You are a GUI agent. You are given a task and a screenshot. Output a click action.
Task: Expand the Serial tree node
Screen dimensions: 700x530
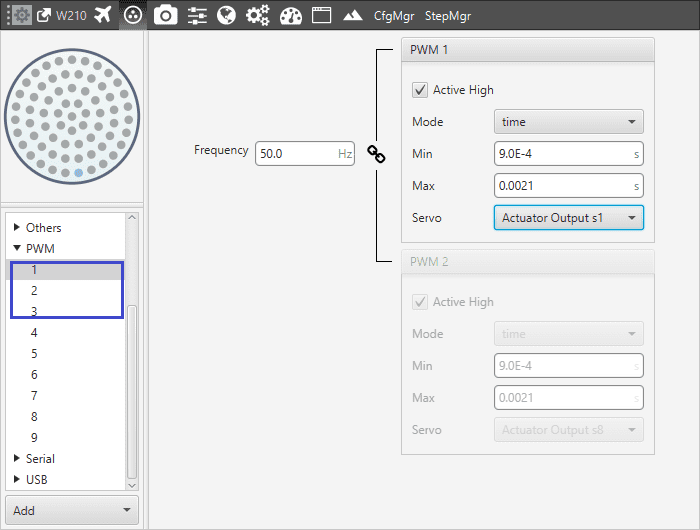click(17, 458)
